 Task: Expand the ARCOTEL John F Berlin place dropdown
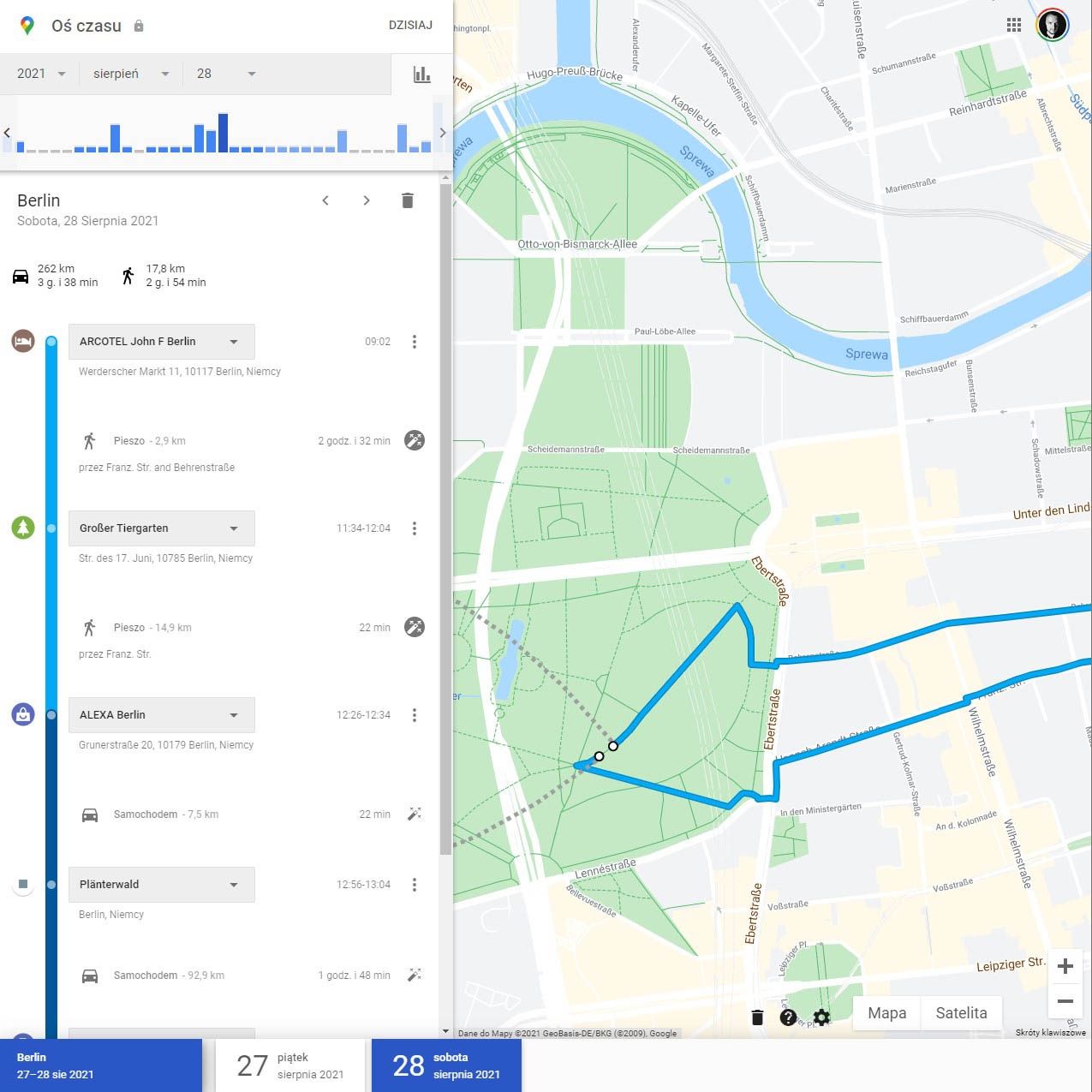click(162, 342)
